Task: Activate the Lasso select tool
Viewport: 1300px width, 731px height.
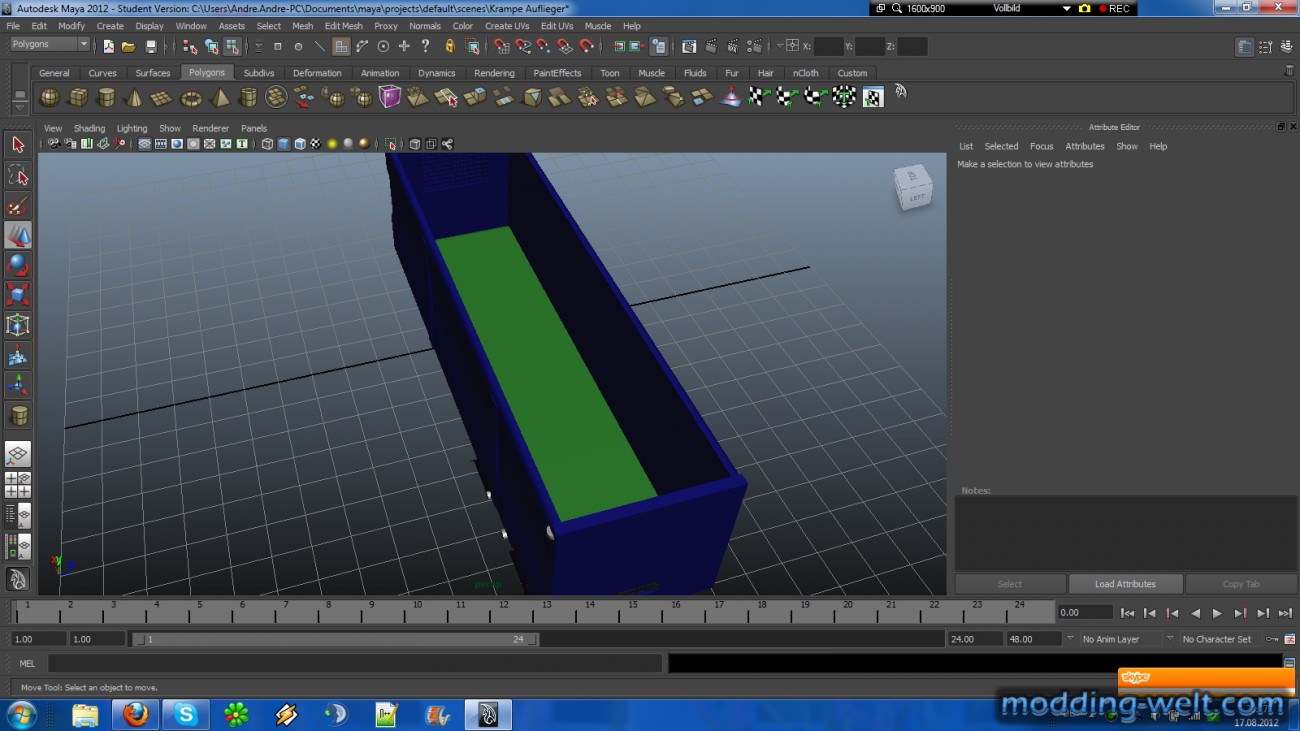Action: point(17,175)
